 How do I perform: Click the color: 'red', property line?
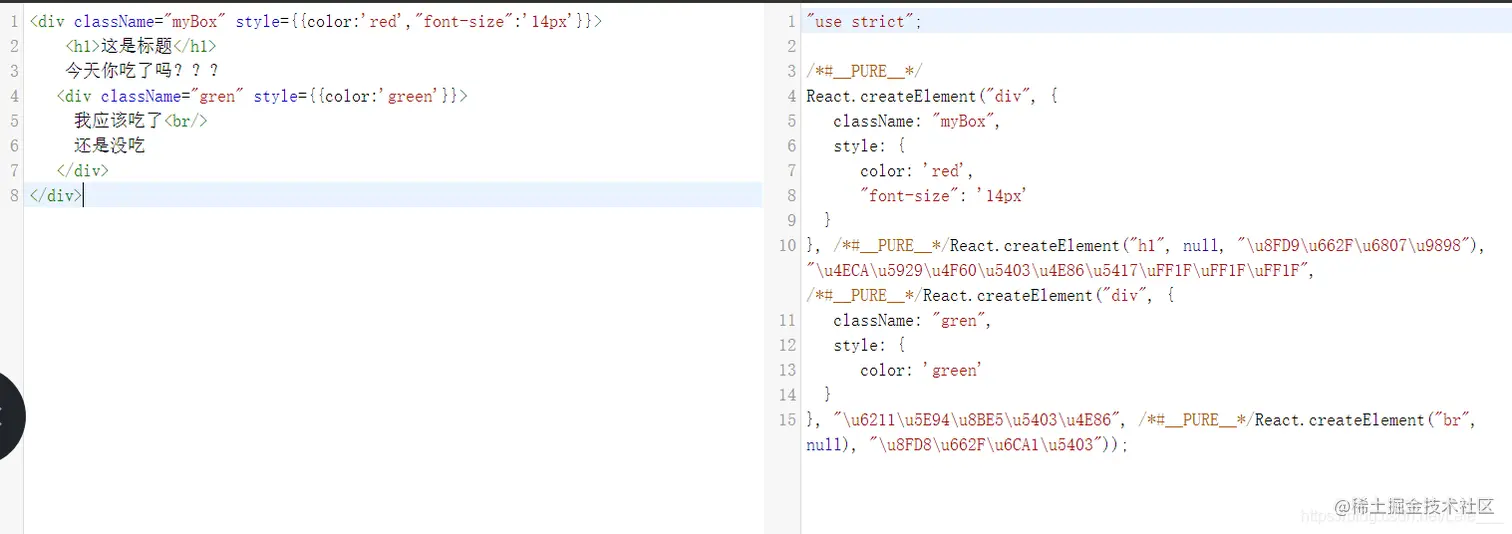(x=916, y=171)
